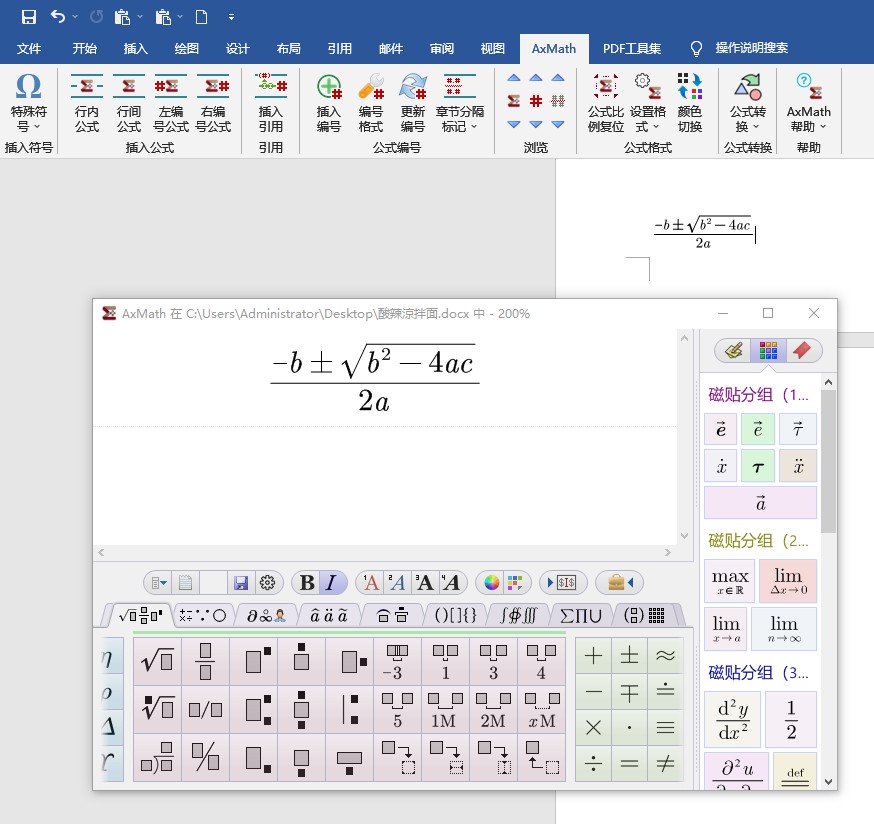
Task: Insert right-numbered formula (右编号公式)
Action: (213, 104)
